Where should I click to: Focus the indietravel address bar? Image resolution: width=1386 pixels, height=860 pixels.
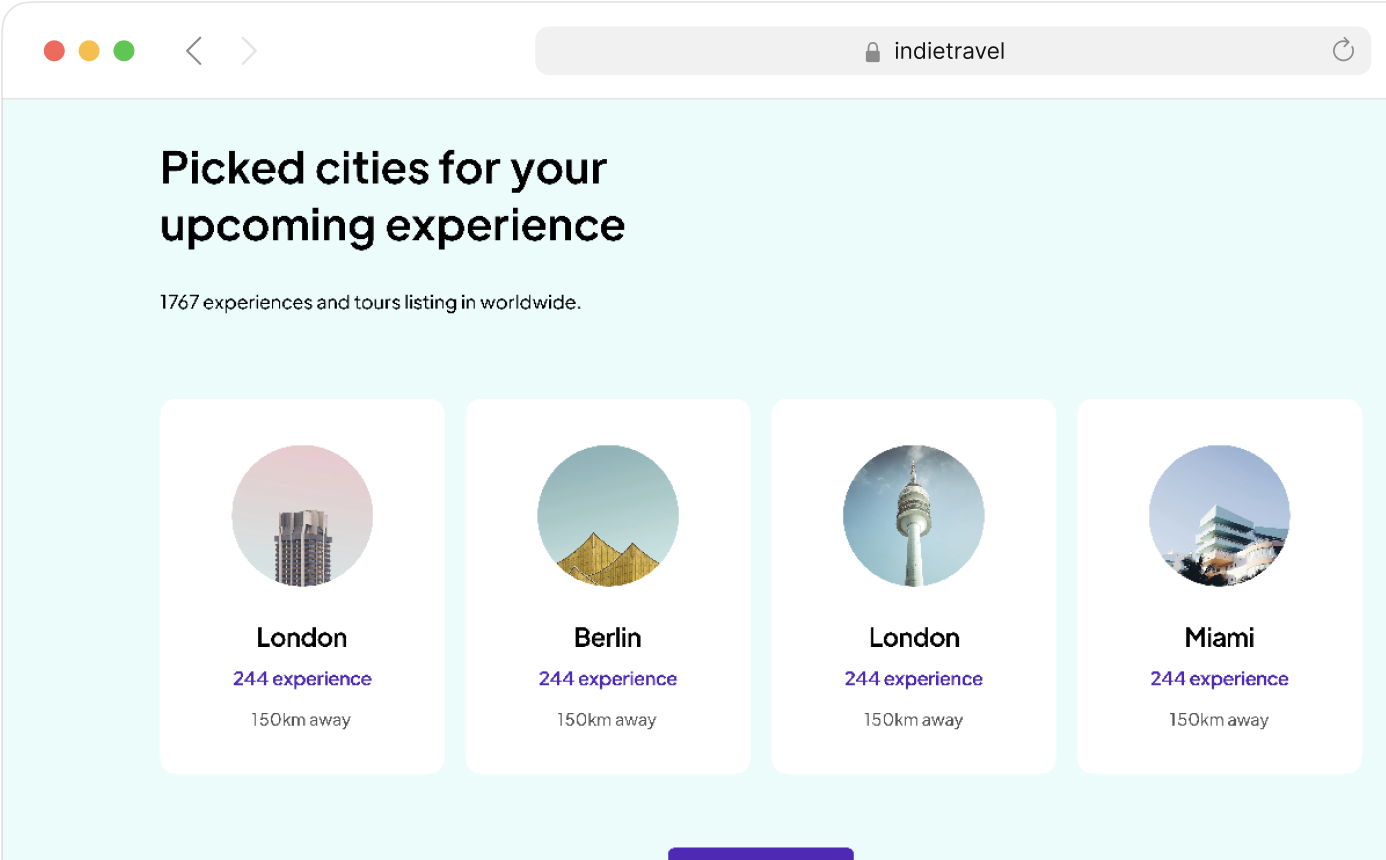coord(950,51)
